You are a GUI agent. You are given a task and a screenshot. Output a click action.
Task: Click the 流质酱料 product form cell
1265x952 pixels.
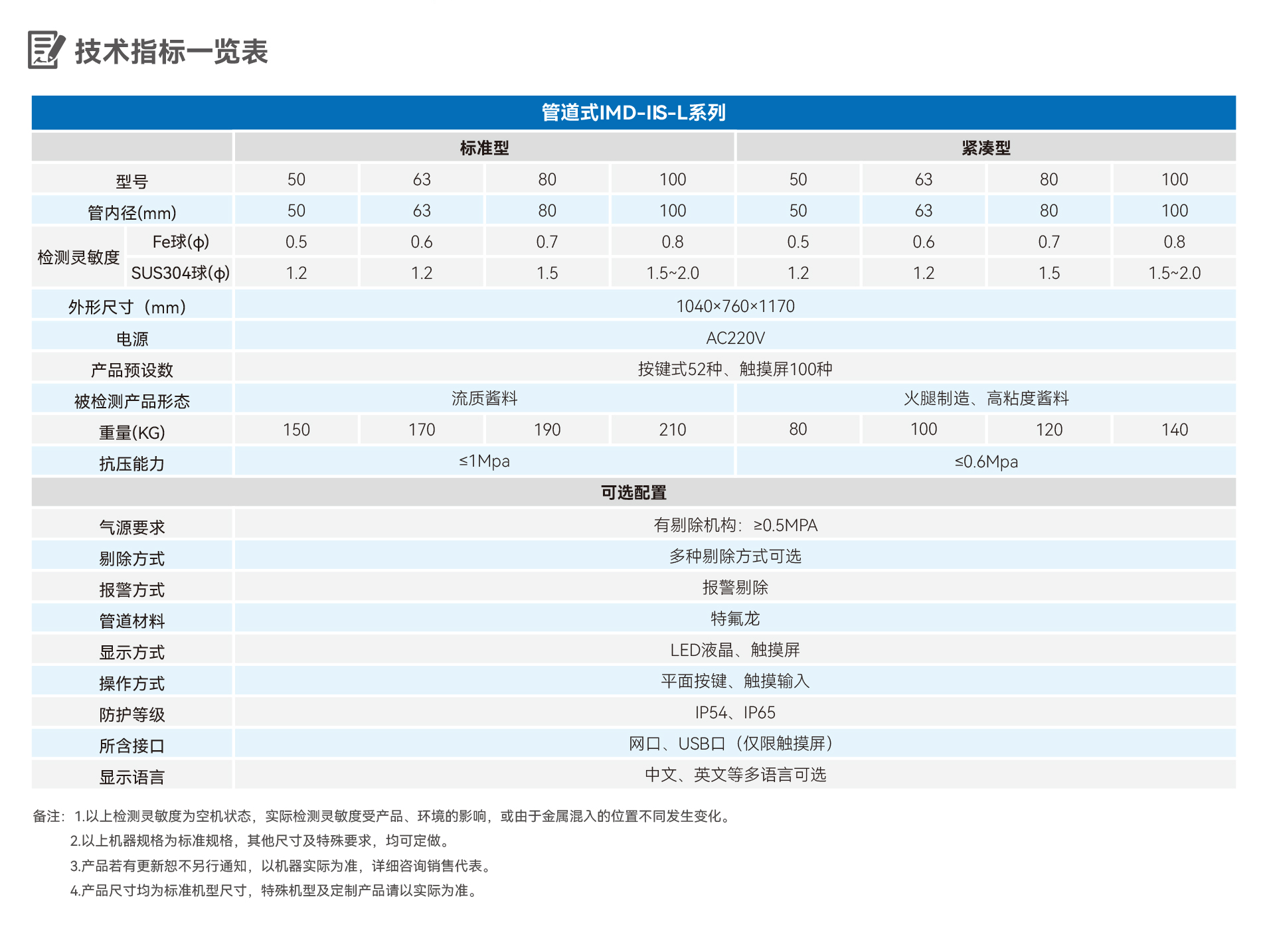tap(484, 398)
